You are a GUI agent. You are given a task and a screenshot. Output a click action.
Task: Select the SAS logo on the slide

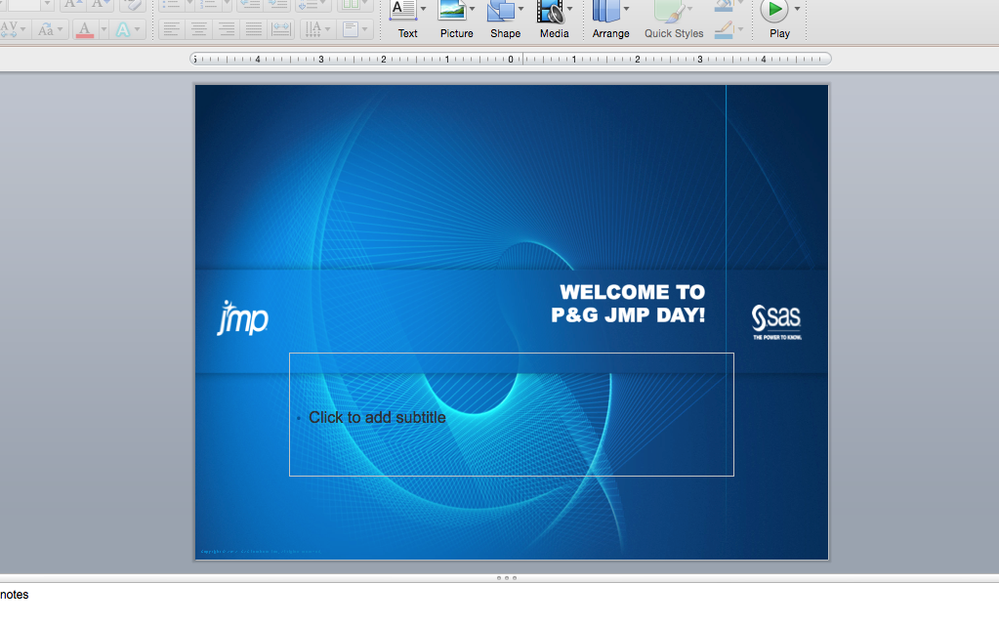click(777, 322)
